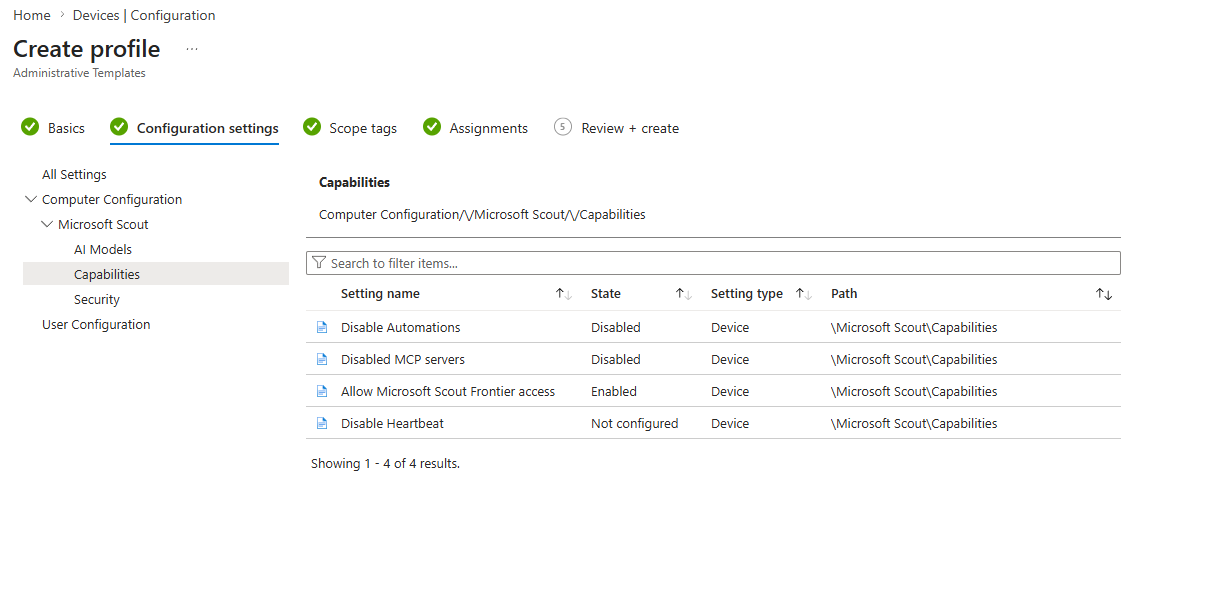Click the Device type in Disabled MCP servers row
Screen dimensions: 1213x612
click(x=730, y=359)
